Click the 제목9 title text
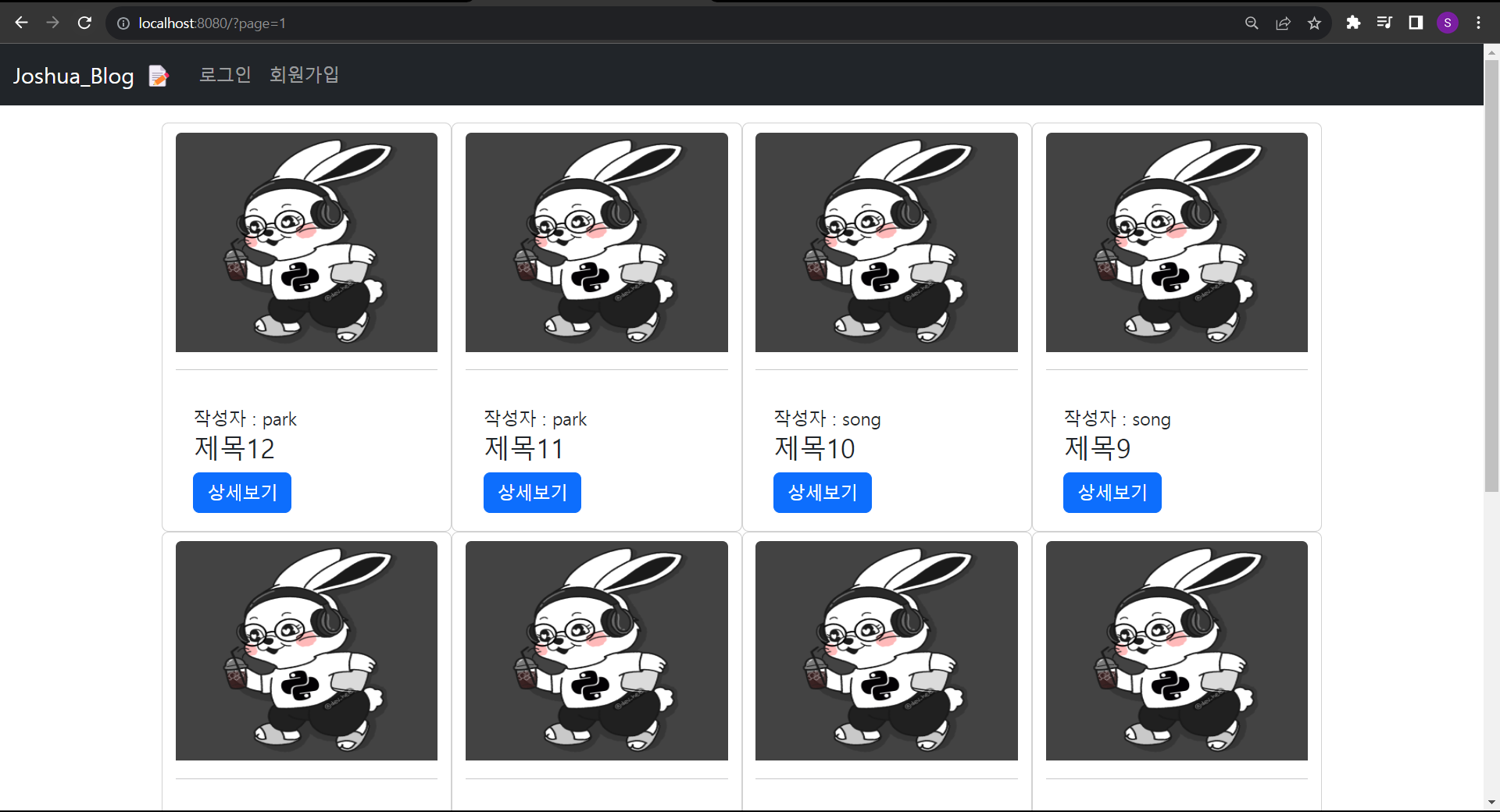1500x812 pixels. coord(1098,448)
